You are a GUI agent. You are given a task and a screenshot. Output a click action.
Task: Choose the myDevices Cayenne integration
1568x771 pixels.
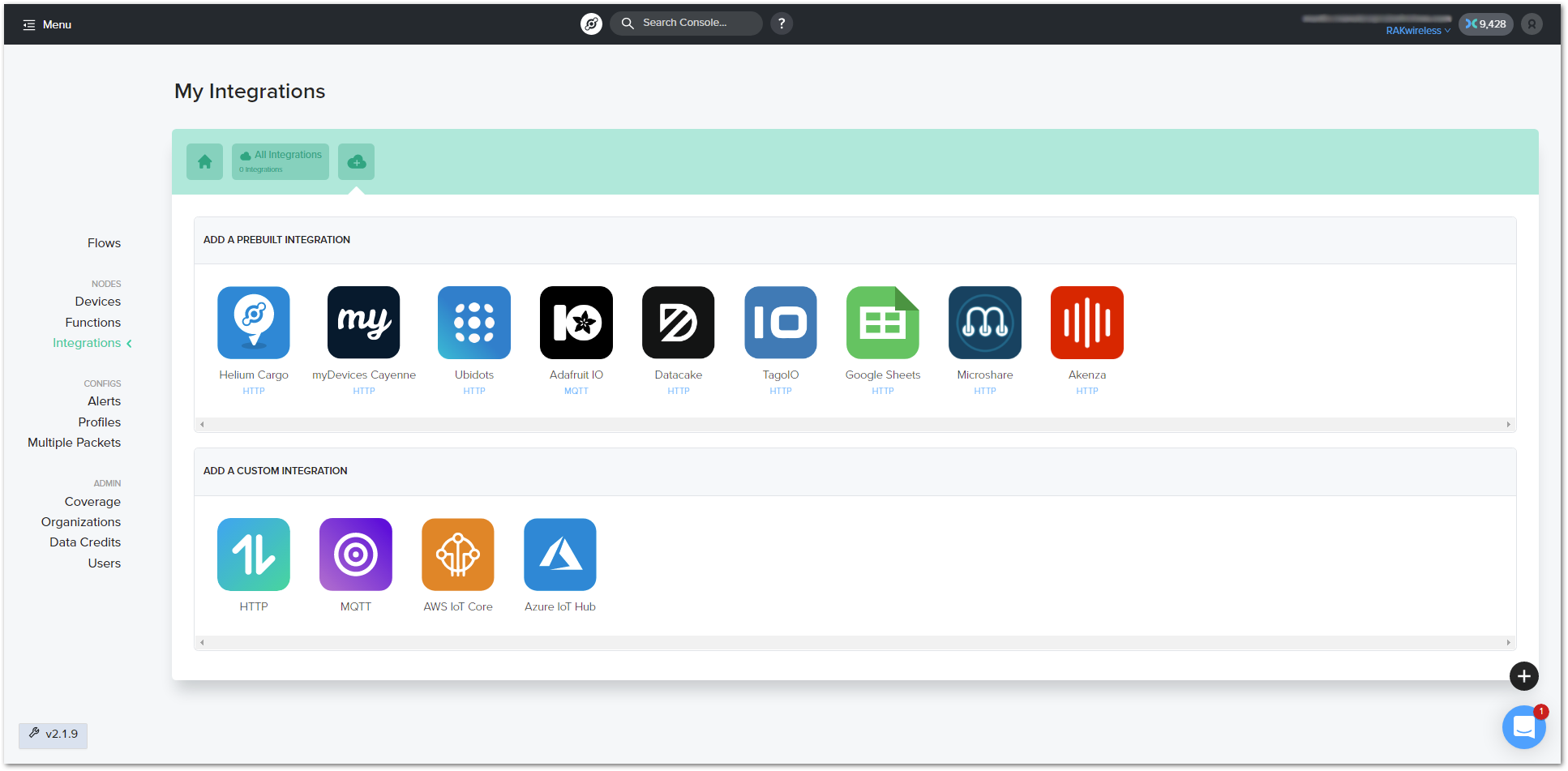364,323
